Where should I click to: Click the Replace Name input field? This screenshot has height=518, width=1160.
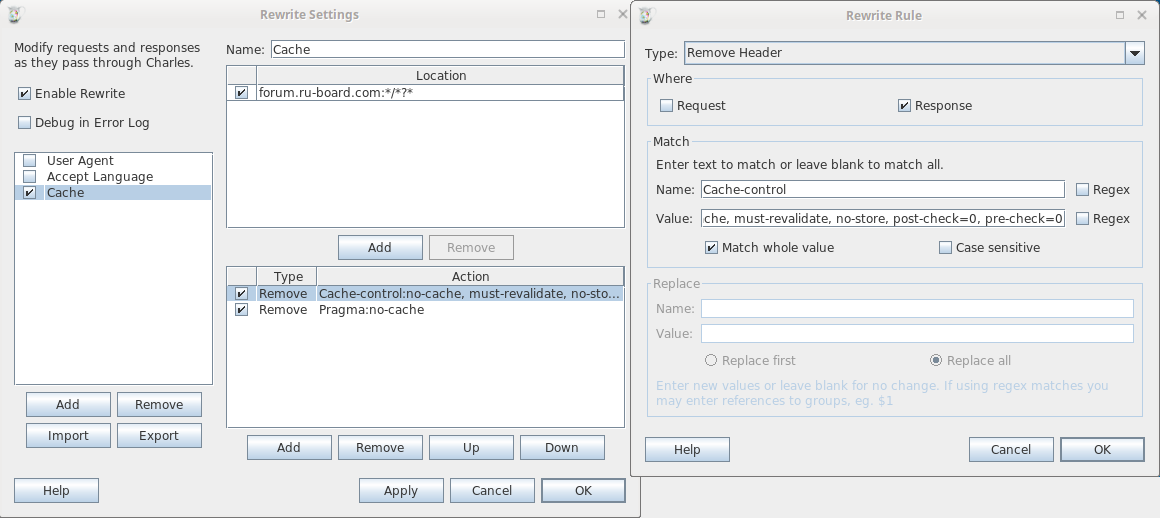click(917, 309)
